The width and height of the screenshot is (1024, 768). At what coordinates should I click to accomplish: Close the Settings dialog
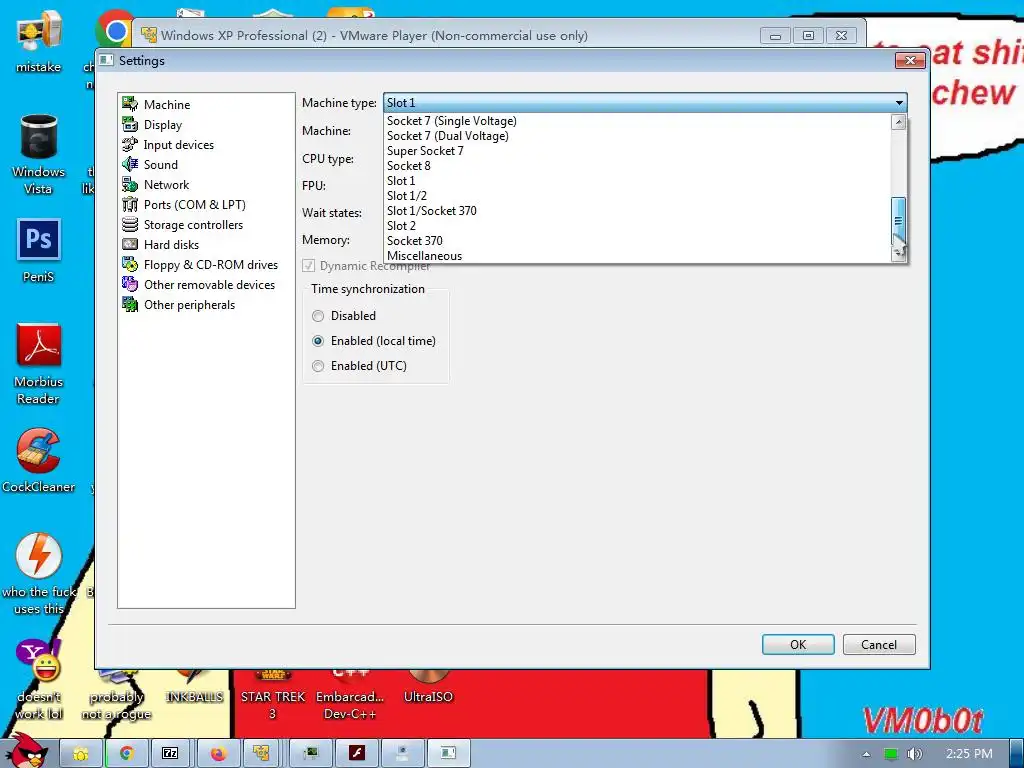click(910, 61)
